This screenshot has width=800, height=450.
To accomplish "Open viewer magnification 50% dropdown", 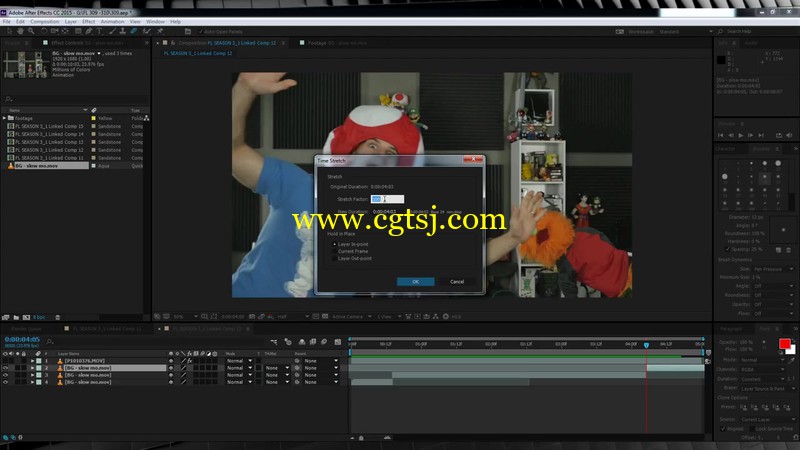I will pos(185,316).
